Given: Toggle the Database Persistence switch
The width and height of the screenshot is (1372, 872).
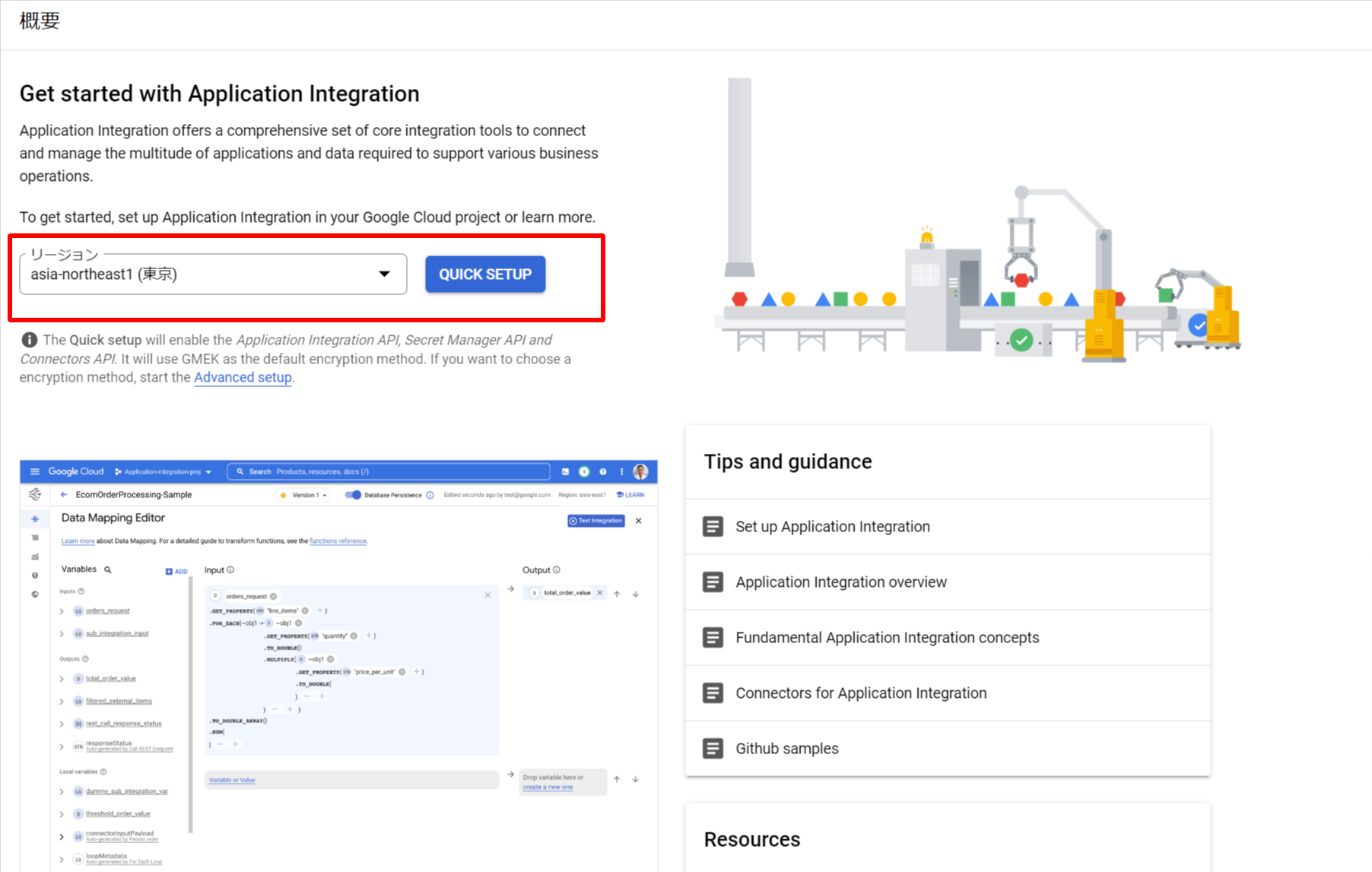Looking at the screenshot, I should [x=354, y=495].
